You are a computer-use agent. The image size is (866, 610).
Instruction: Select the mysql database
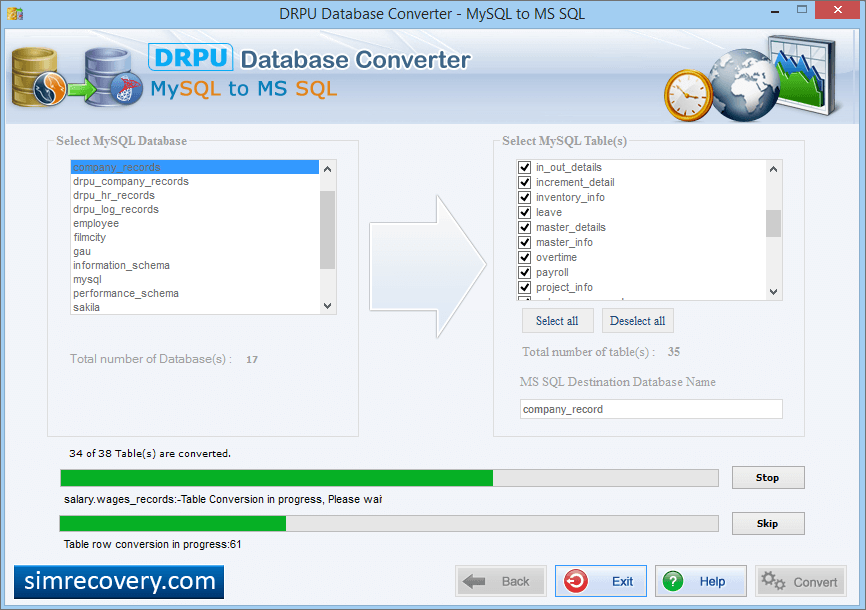point(195,279)
